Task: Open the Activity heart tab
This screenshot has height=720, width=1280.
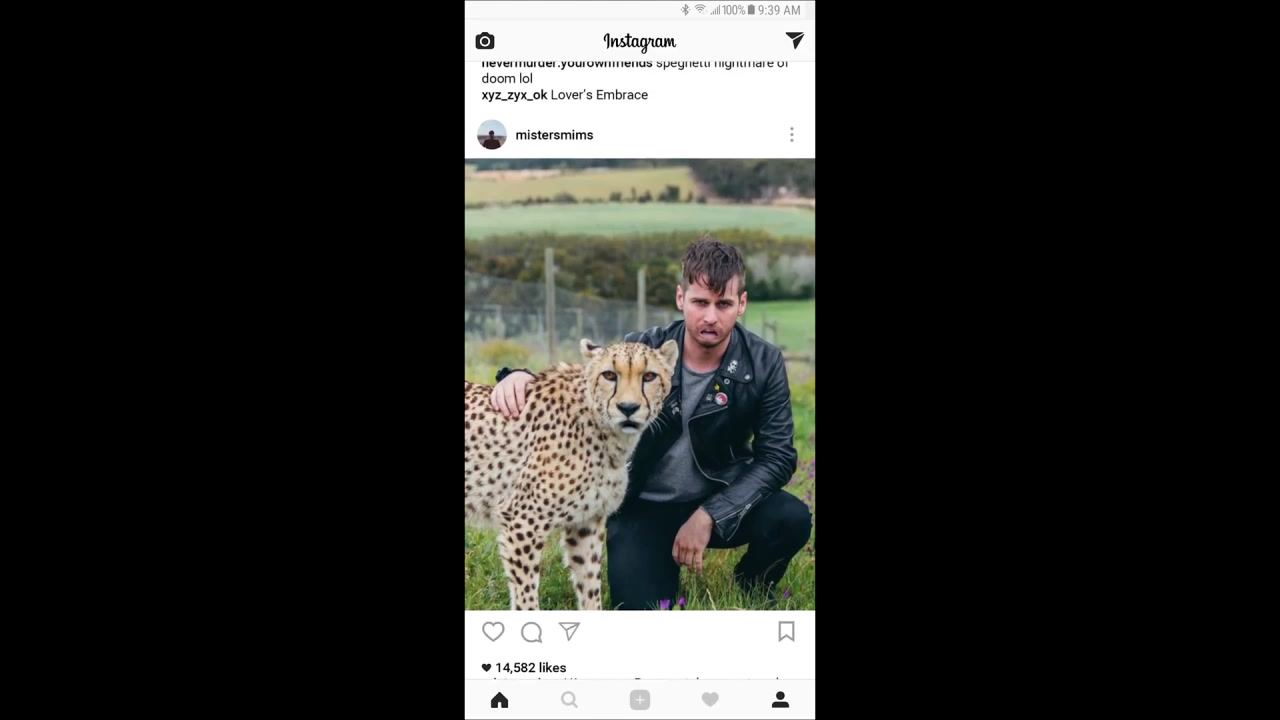Action: tap(710, 700)
